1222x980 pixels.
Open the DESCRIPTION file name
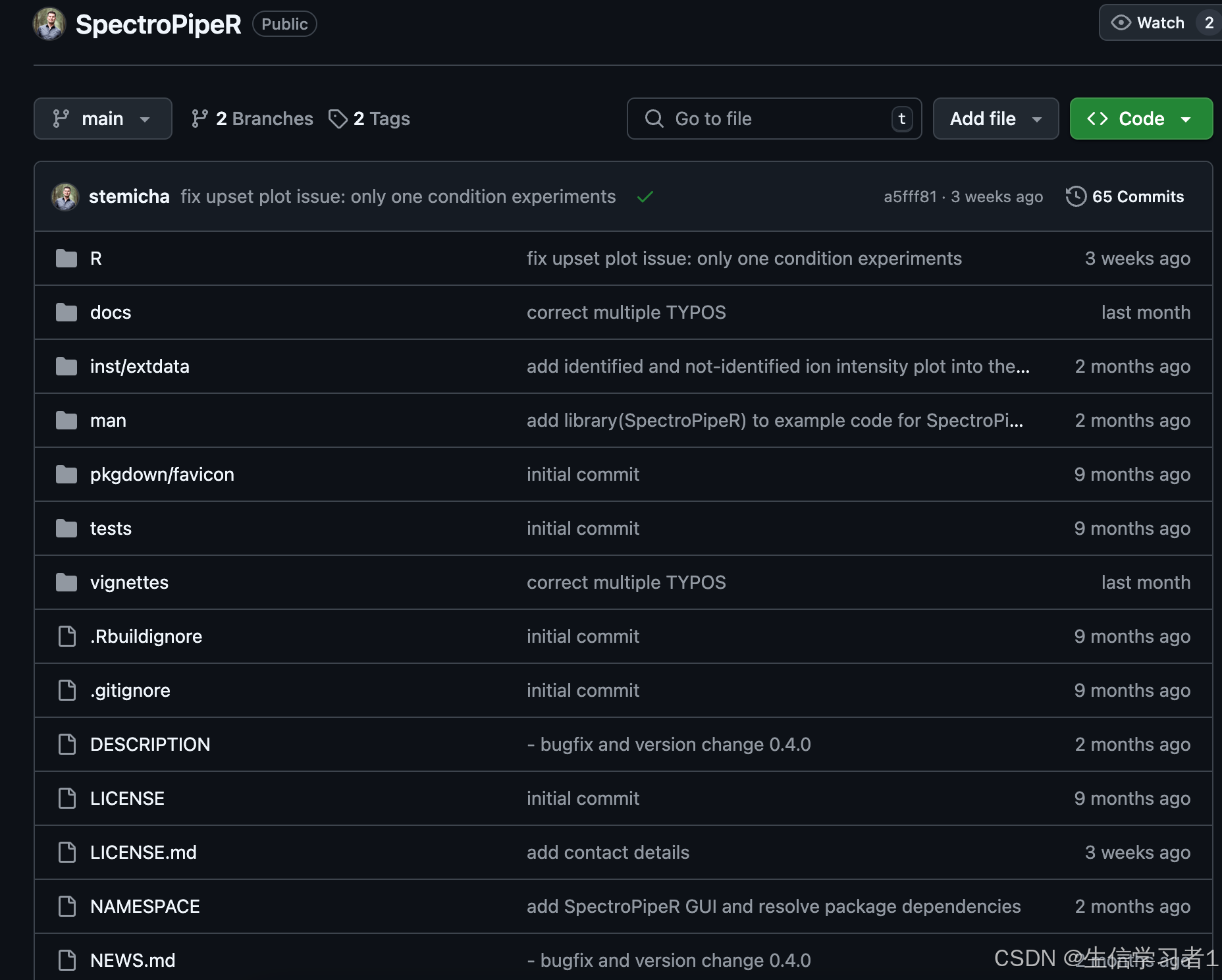coord(150,745)
